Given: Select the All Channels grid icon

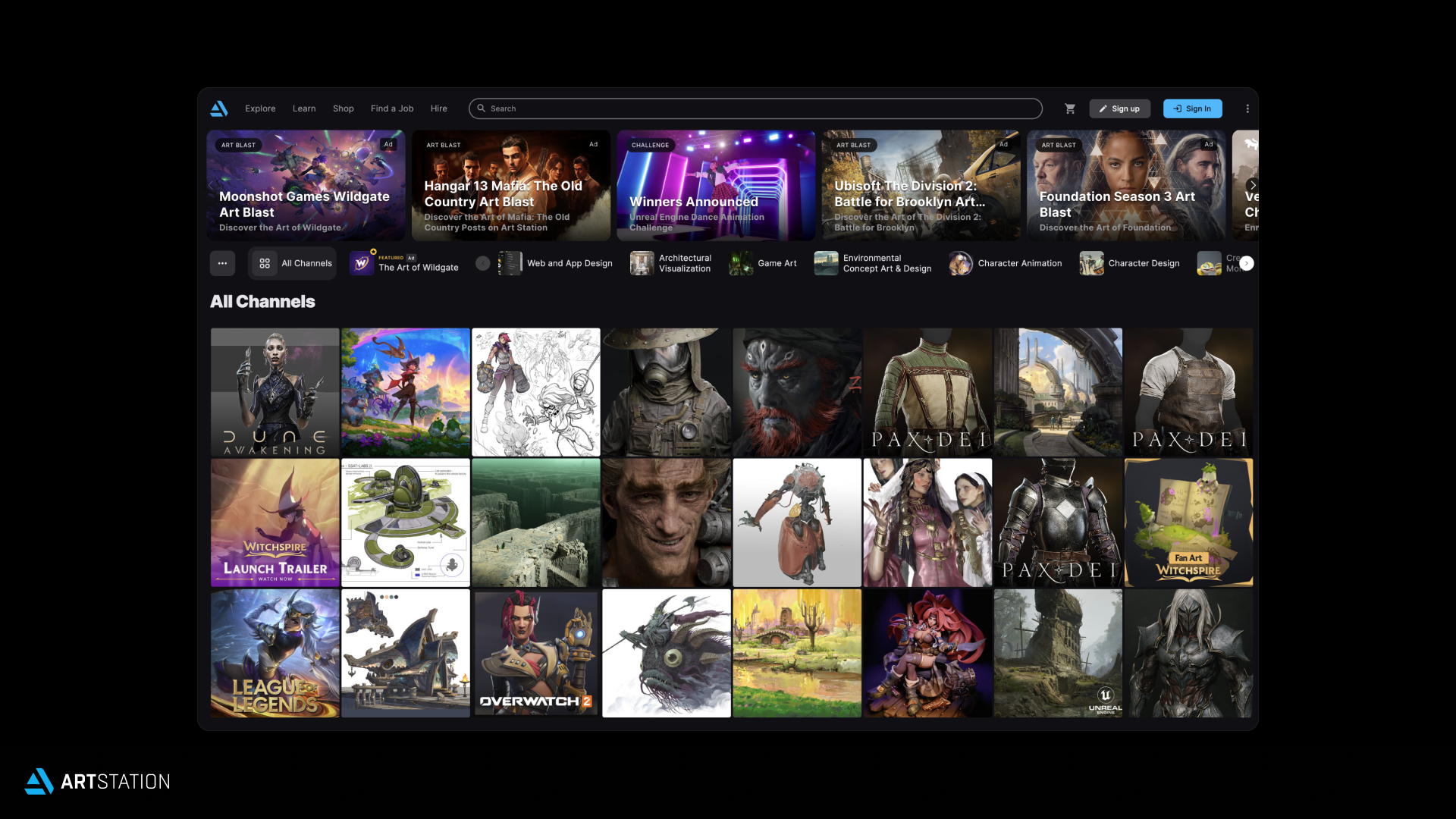Looking at the screenshot, I should [x=265, y=263].
